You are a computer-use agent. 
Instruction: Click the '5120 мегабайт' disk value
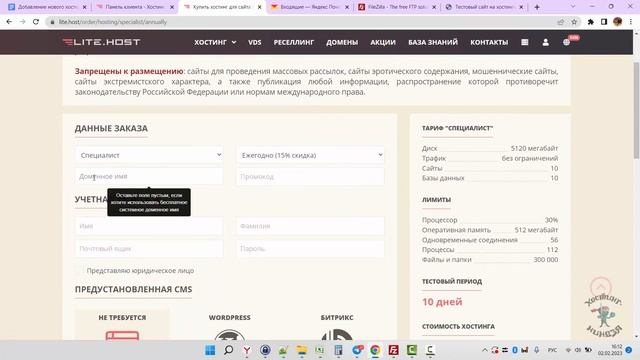534,148
